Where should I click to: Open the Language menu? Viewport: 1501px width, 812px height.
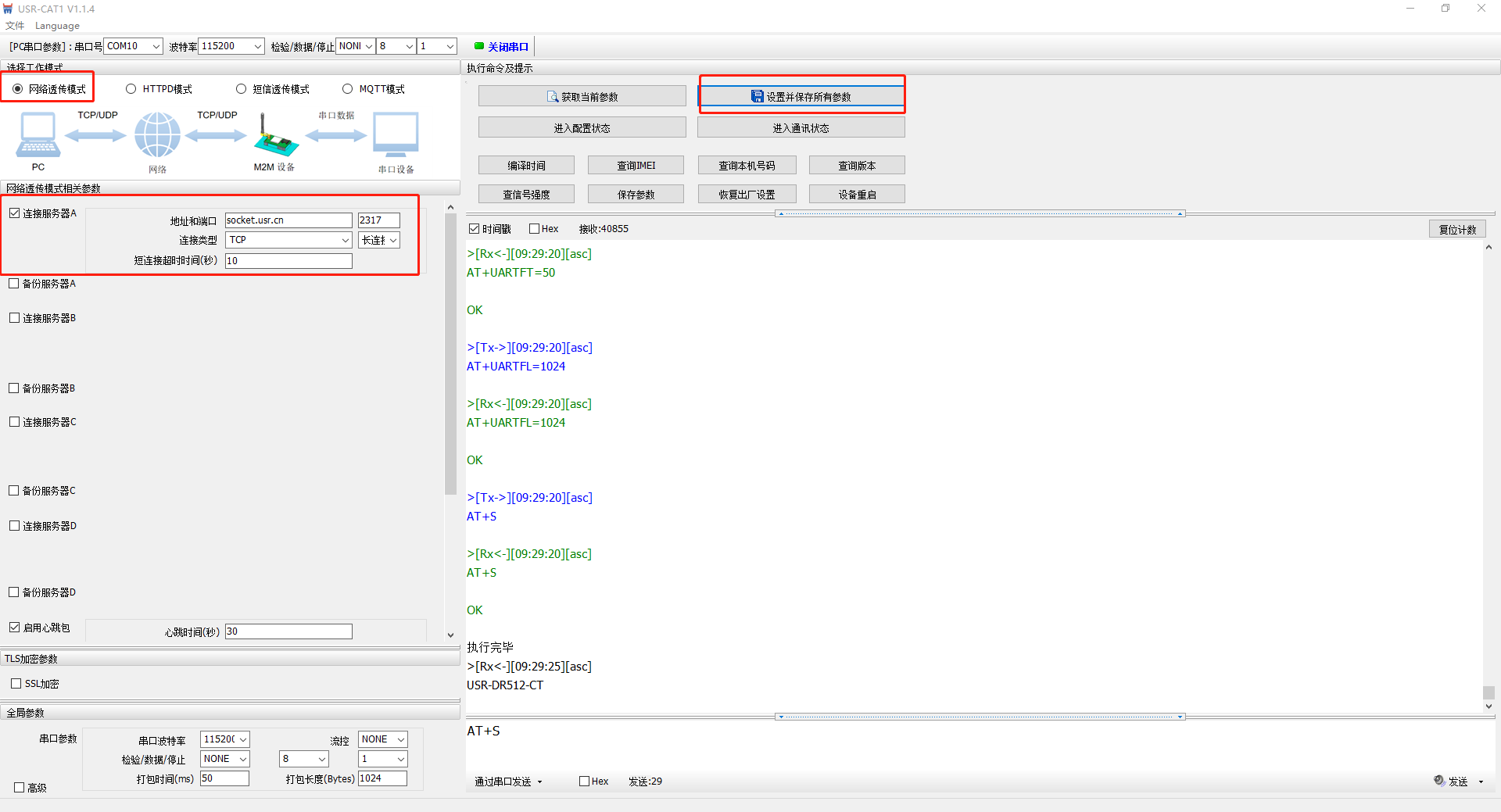(57, 26)
